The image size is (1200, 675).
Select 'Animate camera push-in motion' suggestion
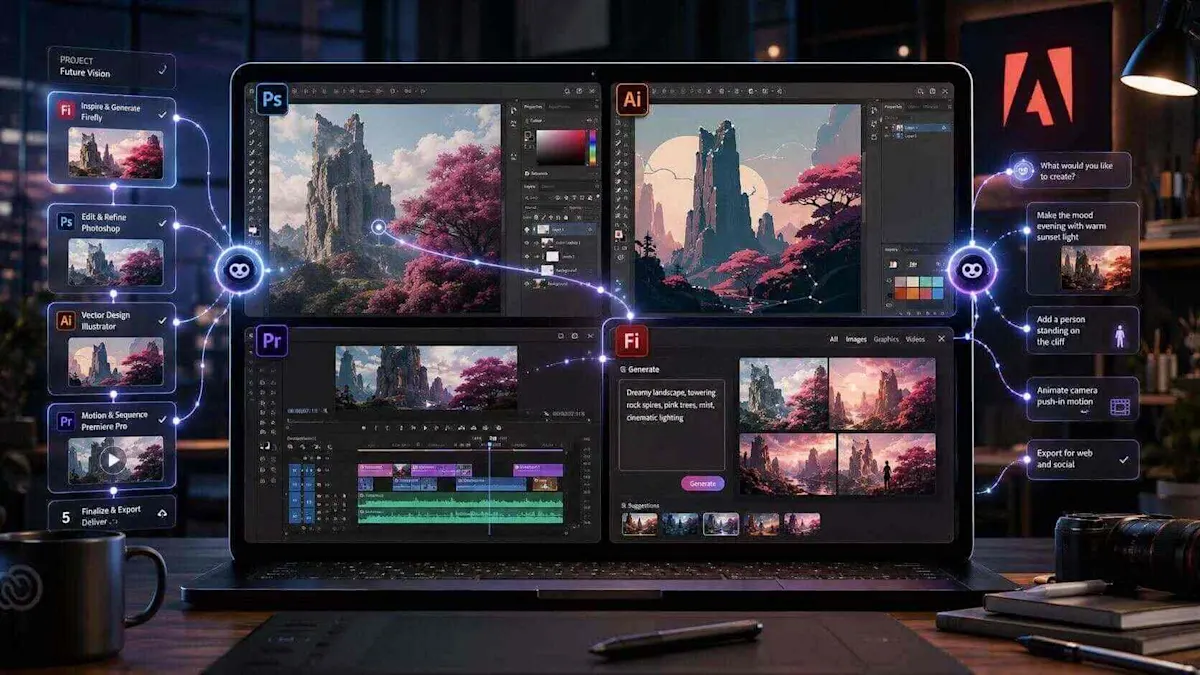click(1083, 399)
